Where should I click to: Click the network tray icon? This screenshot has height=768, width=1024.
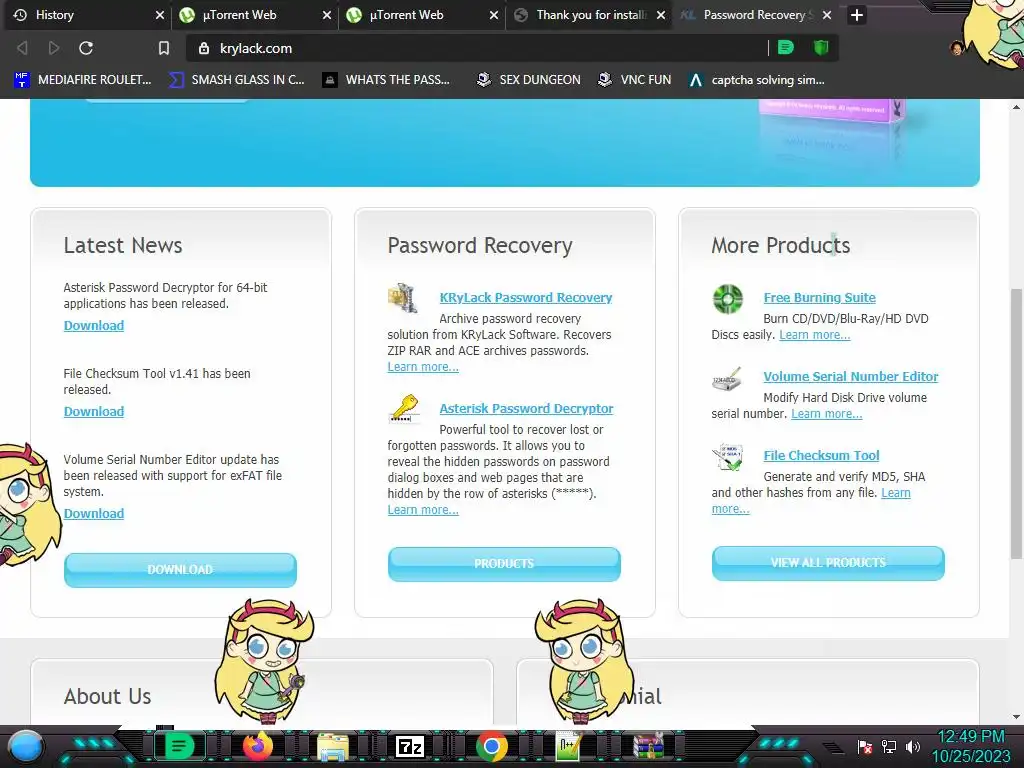coord(888,746)
